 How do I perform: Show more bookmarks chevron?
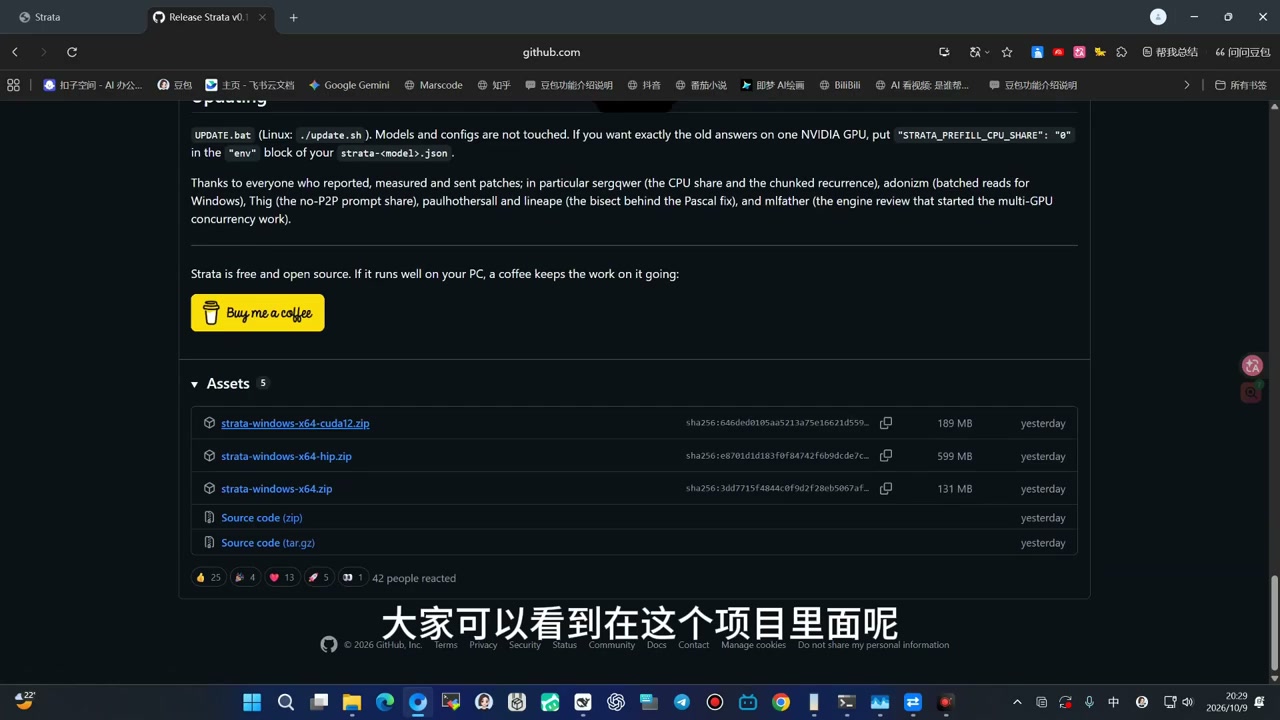point(1187,85)
